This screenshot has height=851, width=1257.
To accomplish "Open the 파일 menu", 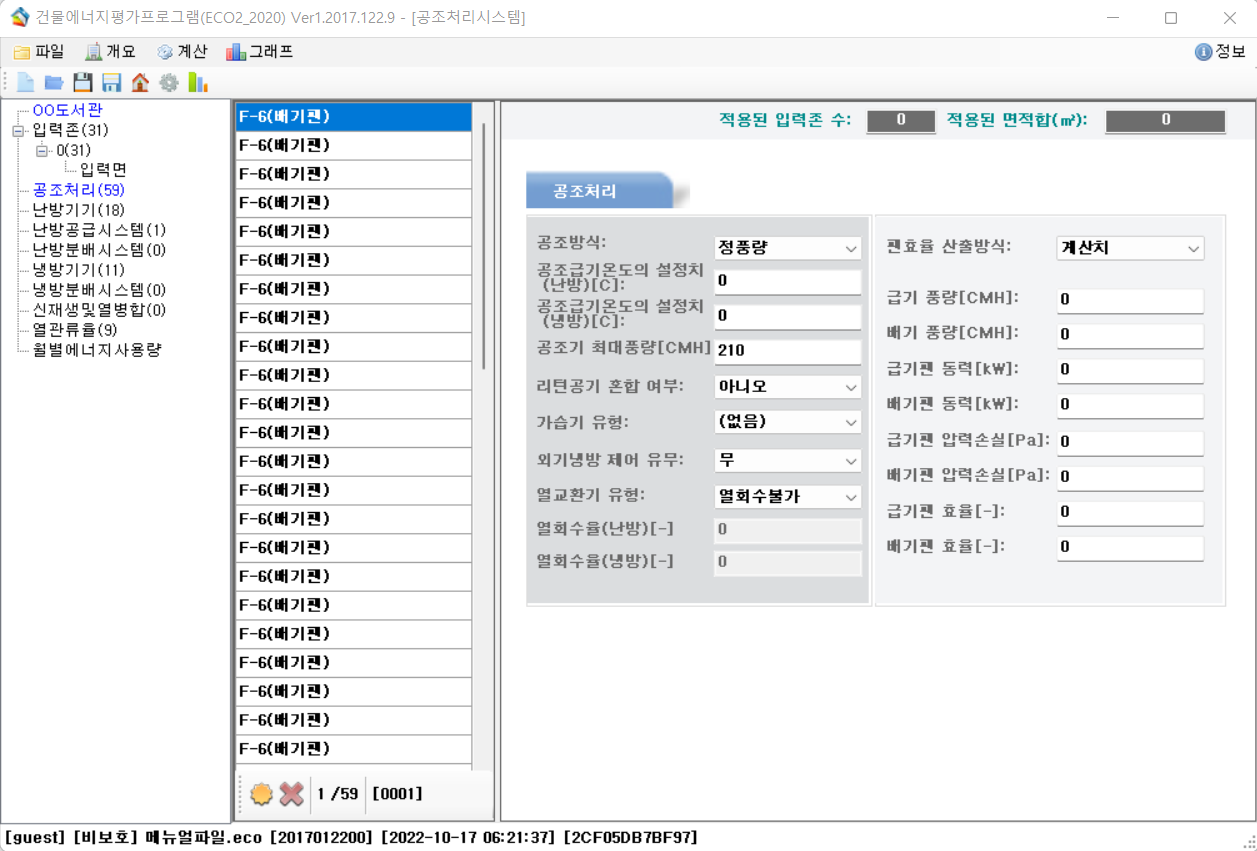I will coord(39,52).
